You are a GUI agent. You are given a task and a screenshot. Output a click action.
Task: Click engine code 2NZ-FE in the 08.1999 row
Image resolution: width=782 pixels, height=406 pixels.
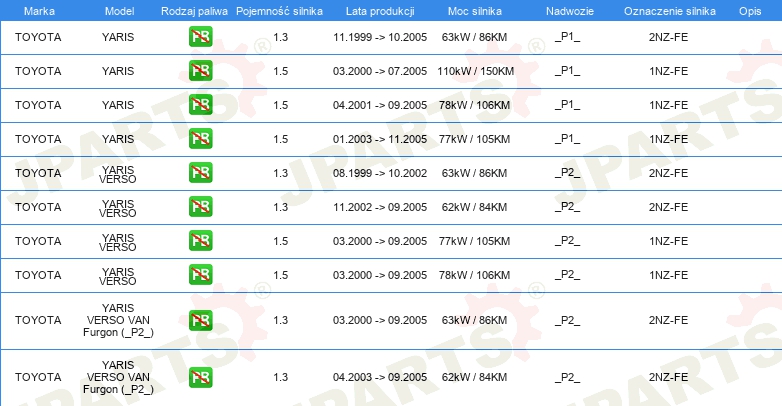tap(668, 173)
